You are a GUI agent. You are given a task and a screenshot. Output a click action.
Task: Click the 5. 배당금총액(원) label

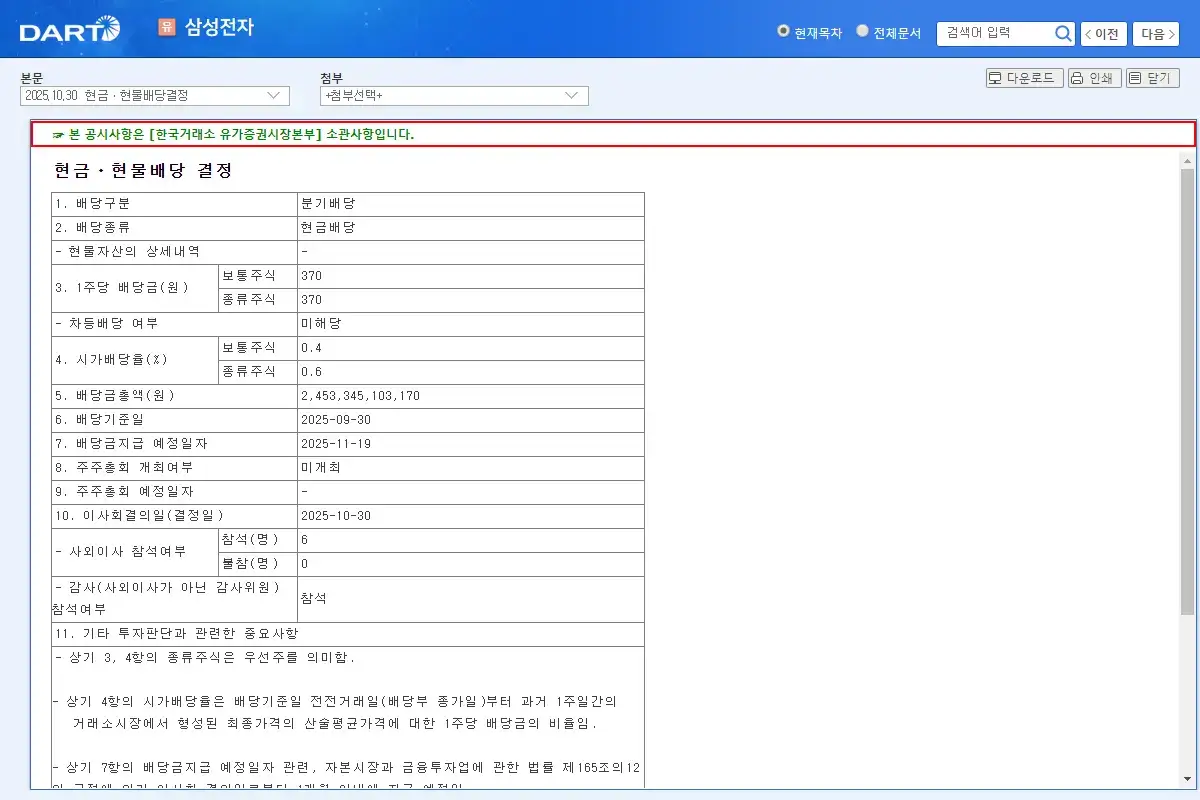(115, 396)
